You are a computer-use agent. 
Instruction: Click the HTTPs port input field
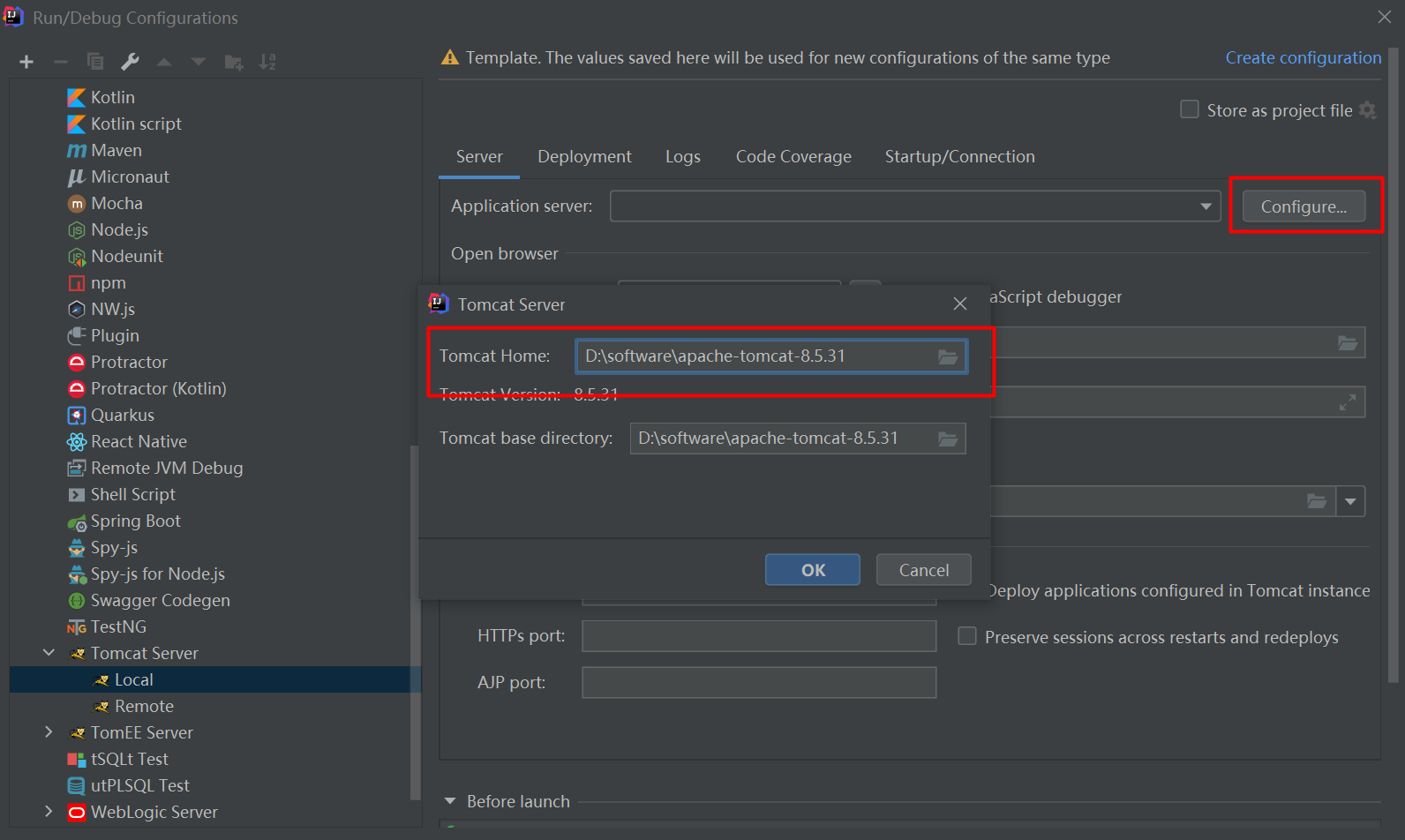[x=759, y=636]
